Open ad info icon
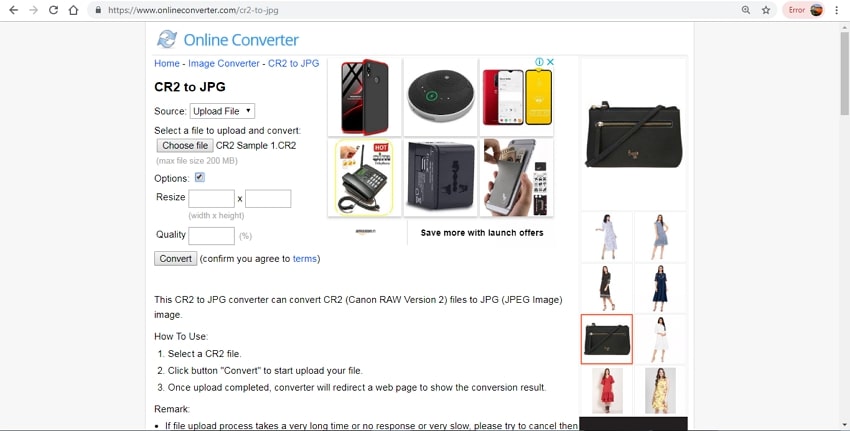This screenshot has height=431, width=850. point(539,62)
